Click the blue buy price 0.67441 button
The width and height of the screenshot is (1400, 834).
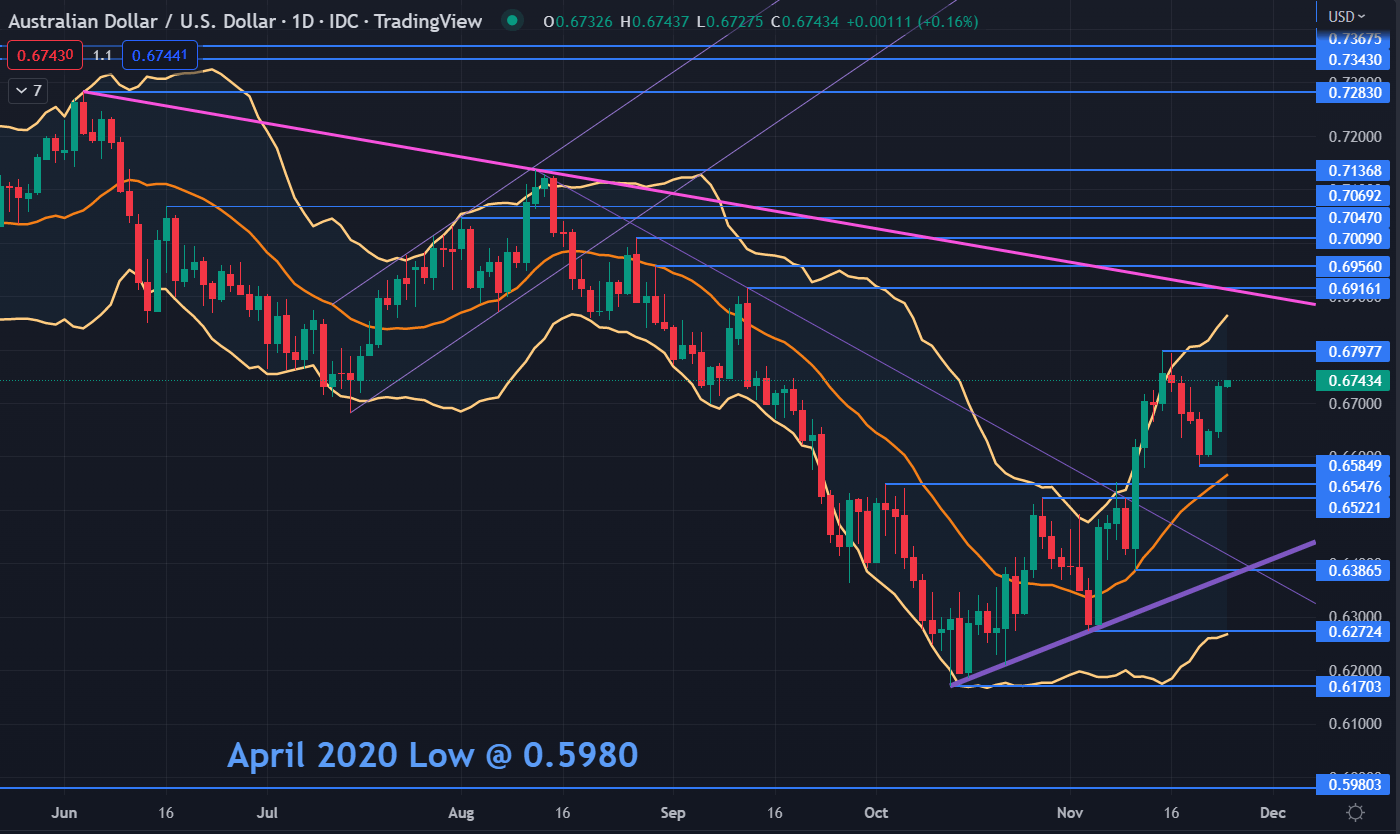coord(160,56)
